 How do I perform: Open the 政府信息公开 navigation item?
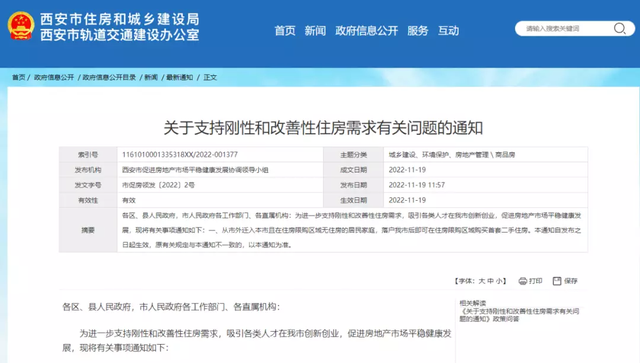point(367,31)
